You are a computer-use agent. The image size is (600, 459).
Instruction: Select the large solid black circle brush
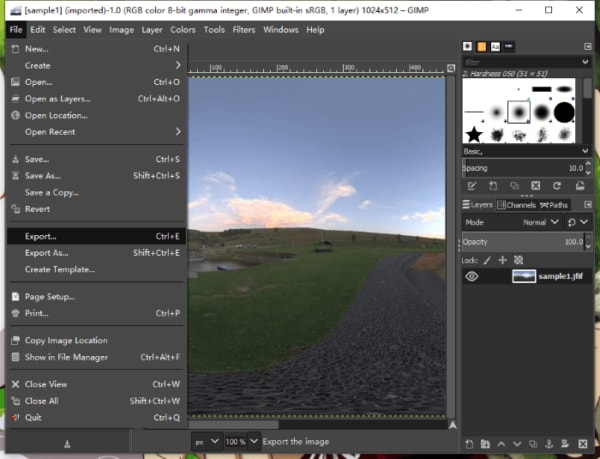pos(564,112)
